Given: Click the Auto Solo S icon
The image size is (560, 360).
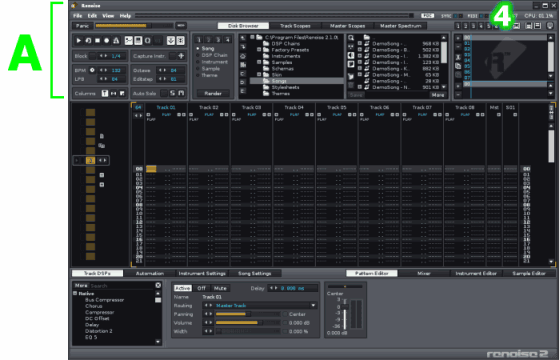Looking at the screenshot, I should tap(172, 93).
